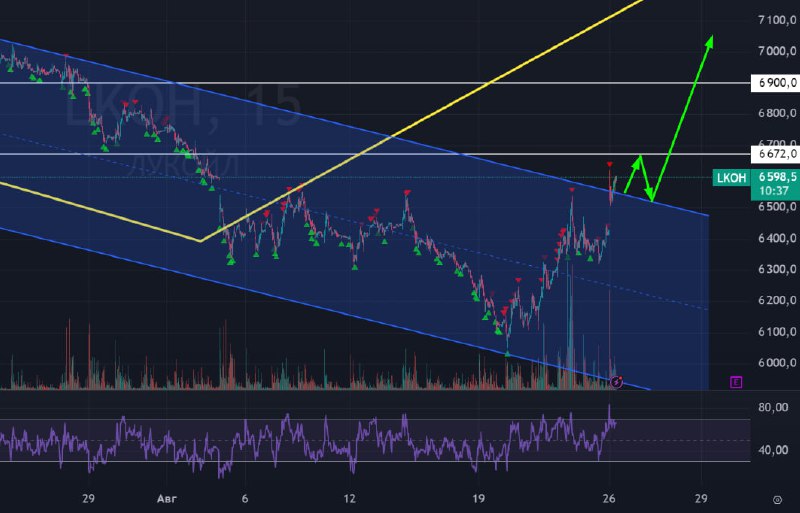Image resolution: width=800 pixels, height=513 pixels.
Task: Click the Авг month label on time axis
Action: click(167, 499)
